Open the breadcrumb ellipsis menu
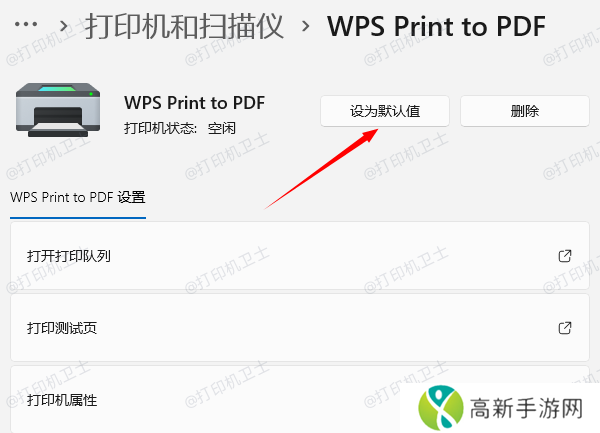The width and height of the screenshot is (600, 433). point(26,24)
